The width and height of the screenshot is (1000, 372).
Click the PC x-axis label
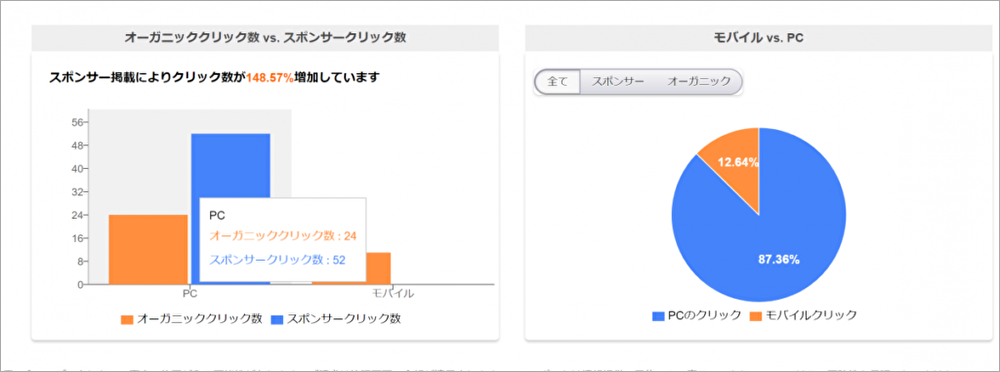click(189, 294)
